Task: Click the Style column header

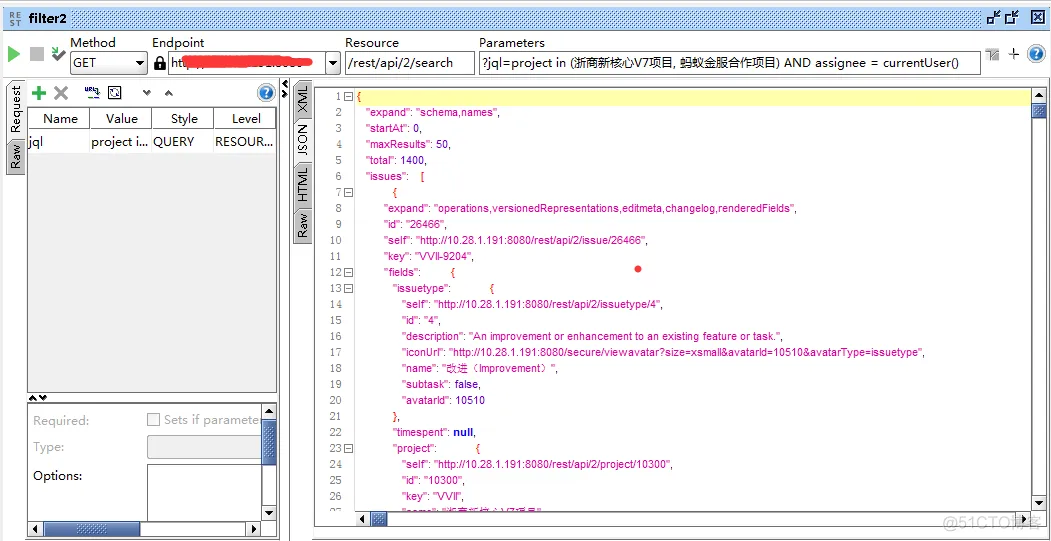Action: point(184,119)
